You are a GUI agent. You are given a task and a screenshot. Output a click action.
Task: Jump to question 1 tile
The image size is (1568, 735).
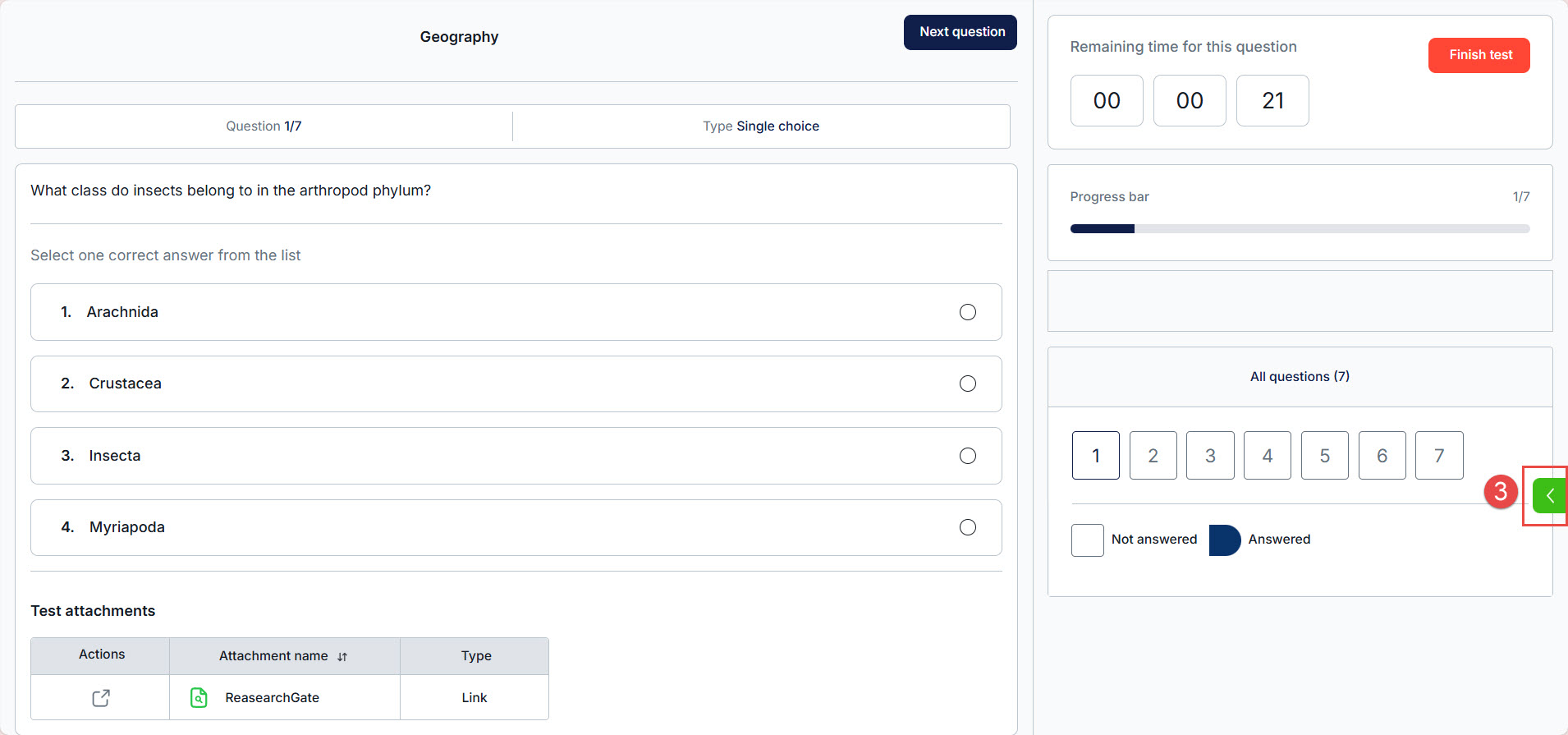click(1095, 456)
